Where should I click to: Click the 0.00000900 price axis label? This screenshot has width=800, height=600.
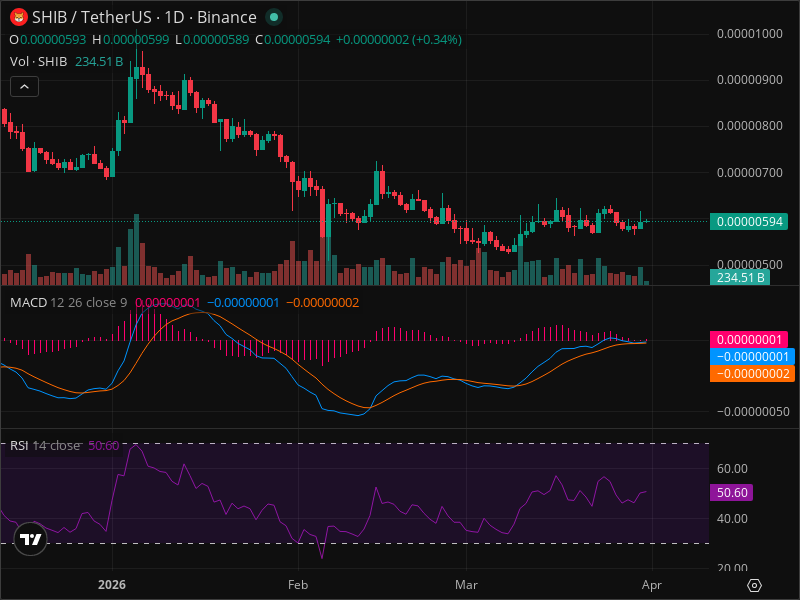pos(749,80)
